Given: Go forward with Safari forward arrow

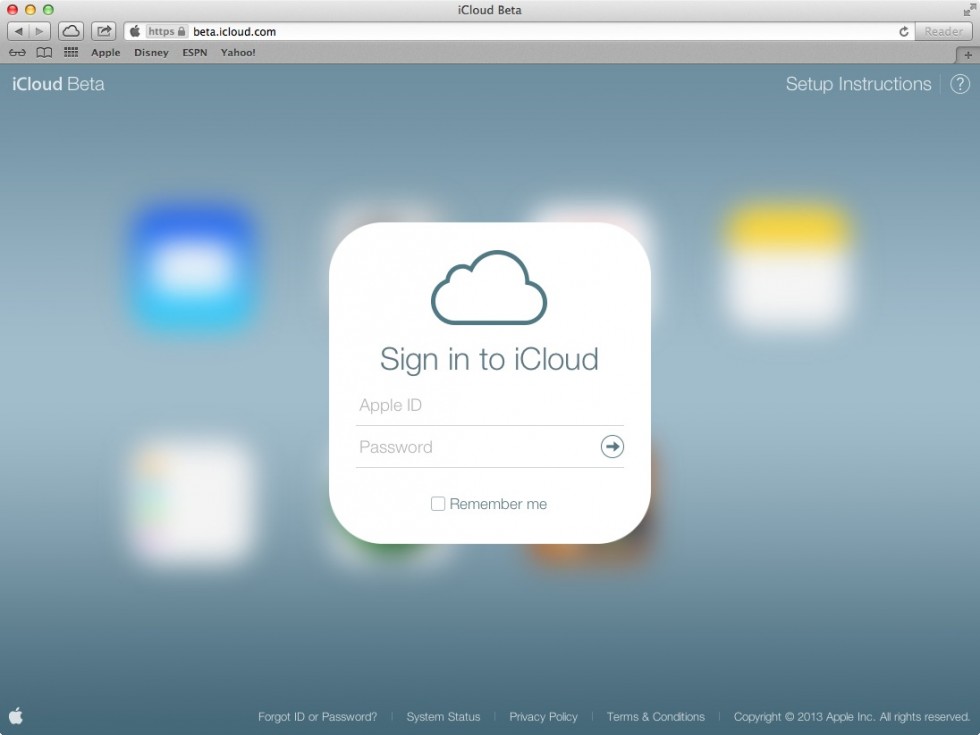Looking at the screenshot, I should click(x=39, y=31).
